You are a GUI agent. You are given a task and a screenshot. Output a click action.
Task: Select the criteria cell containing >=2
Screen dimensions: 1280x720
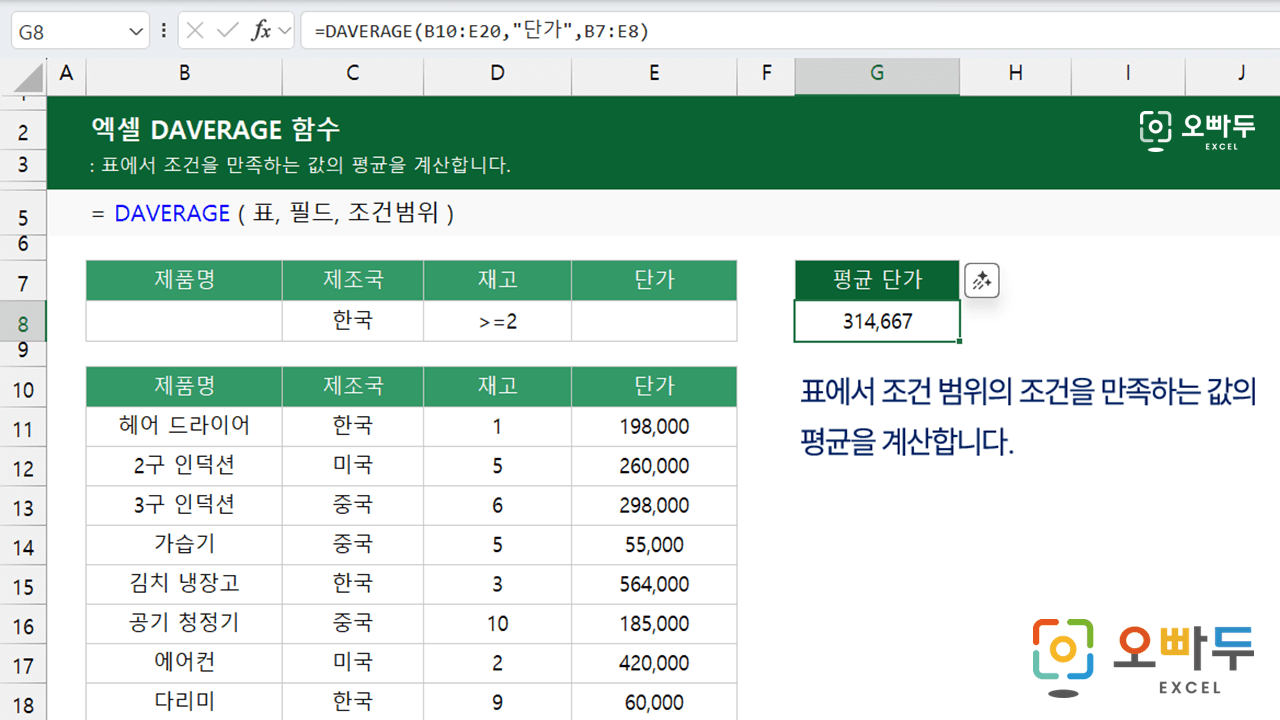click(x=497, y=321)
